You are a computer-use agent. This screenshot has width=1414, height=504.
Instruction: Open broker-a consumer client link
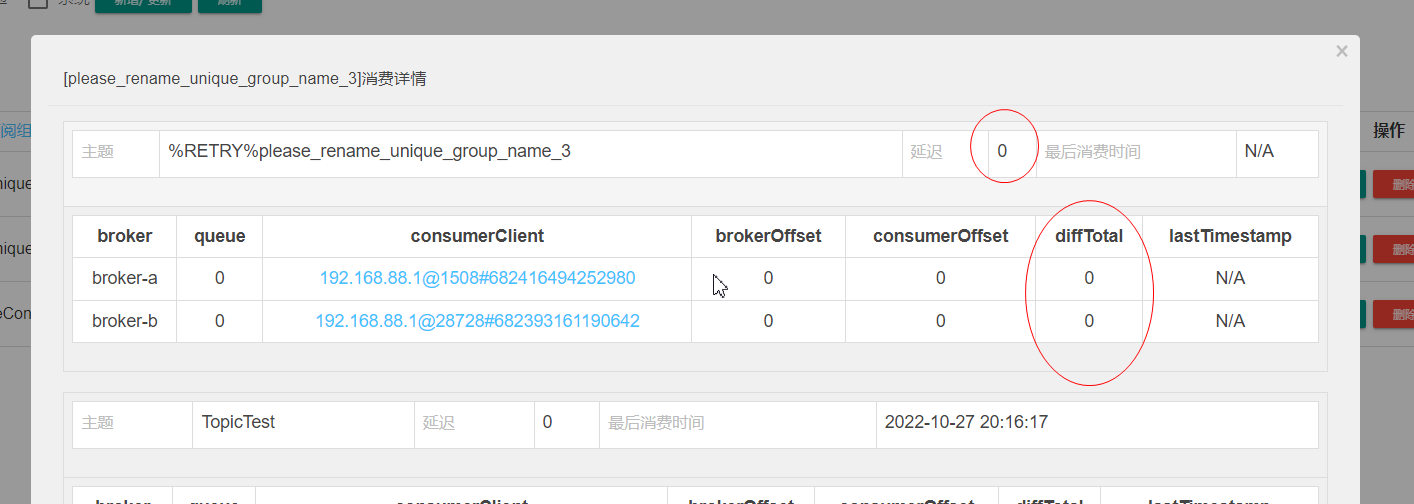(x=477, y=278)
